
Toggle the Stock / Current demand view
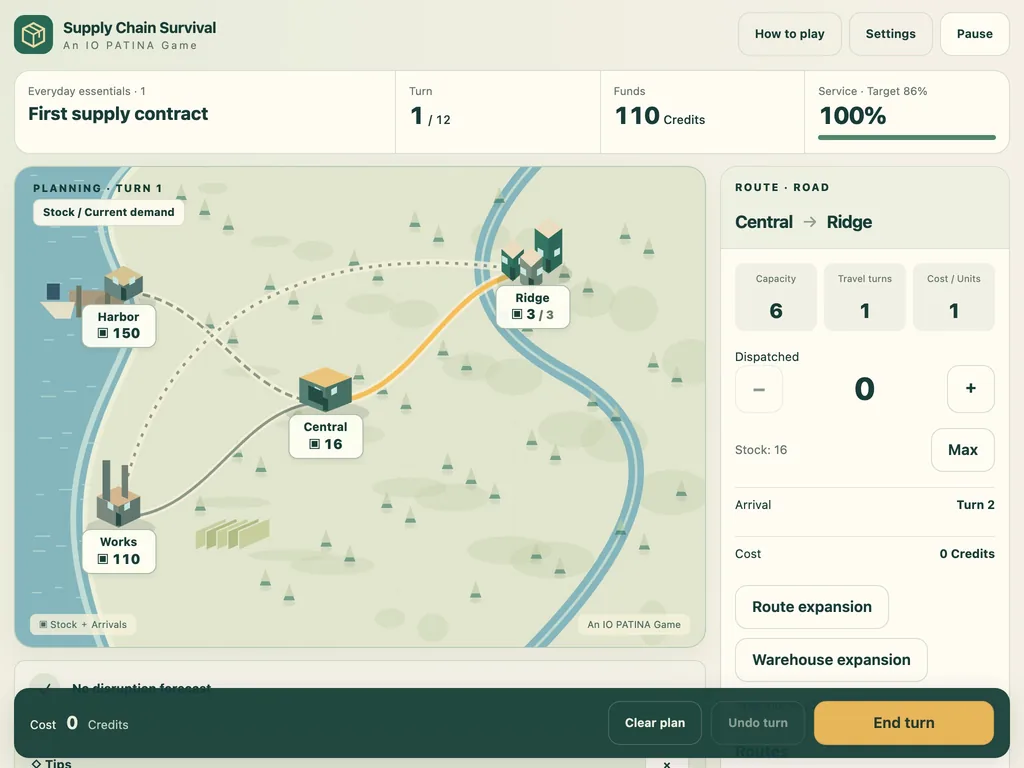[x=108, y=212]
